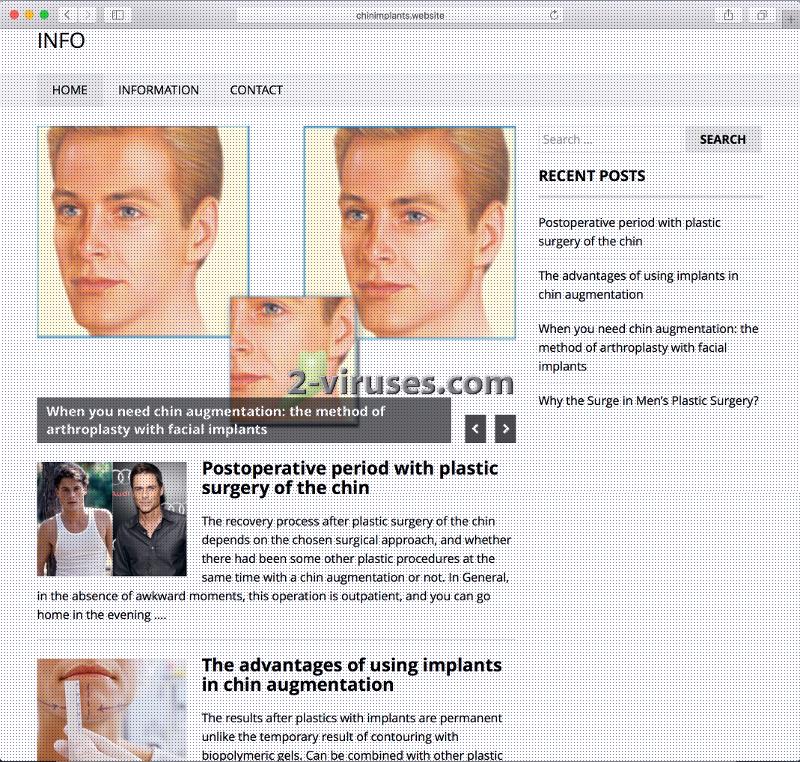Open Why the Surge in Men's Plastic Surgery
This screenshot has height=762, width=800.
[x=648, y=399]
